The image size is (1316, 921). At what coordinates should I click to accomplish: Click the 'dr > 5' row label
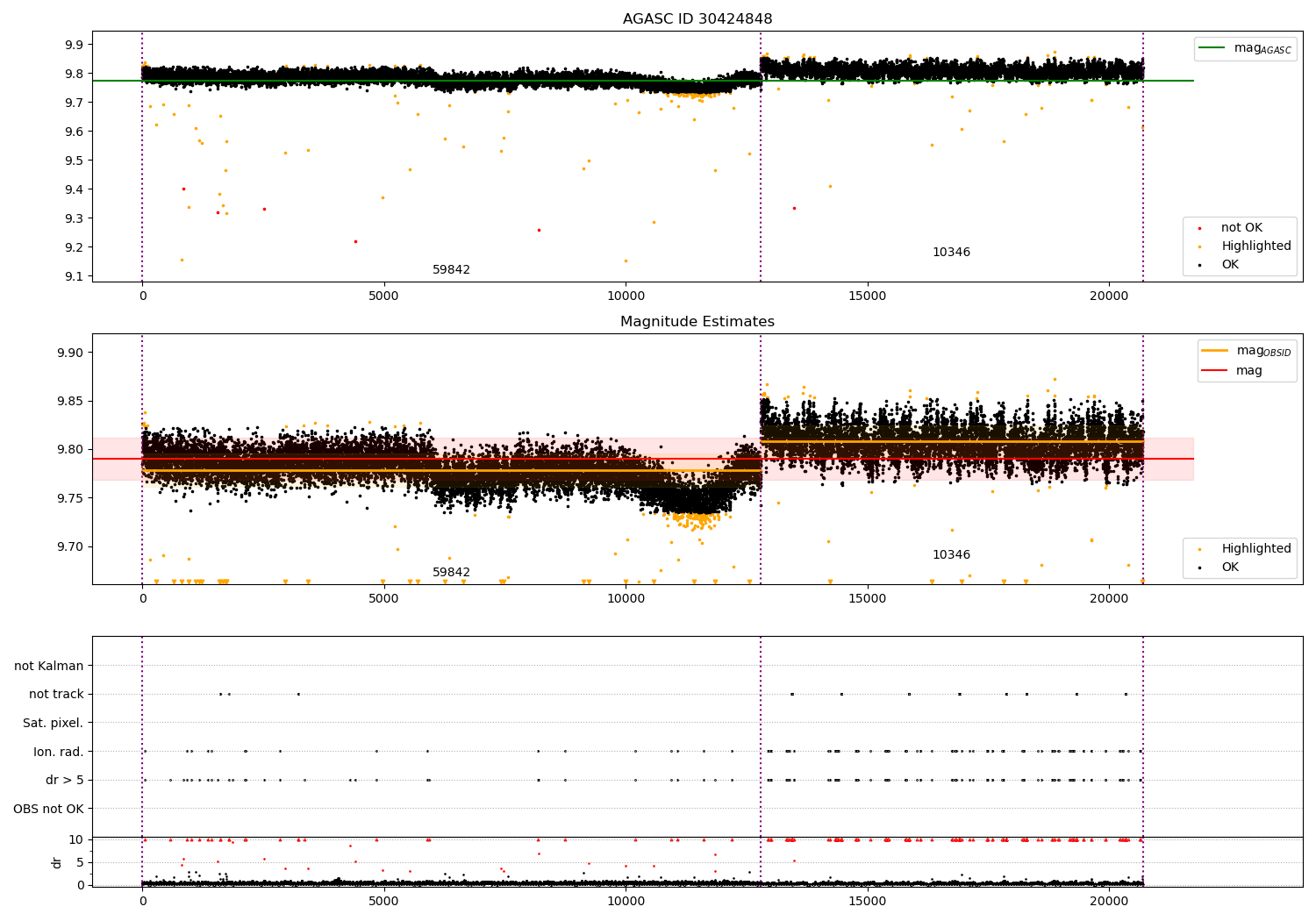pos(65,781)
